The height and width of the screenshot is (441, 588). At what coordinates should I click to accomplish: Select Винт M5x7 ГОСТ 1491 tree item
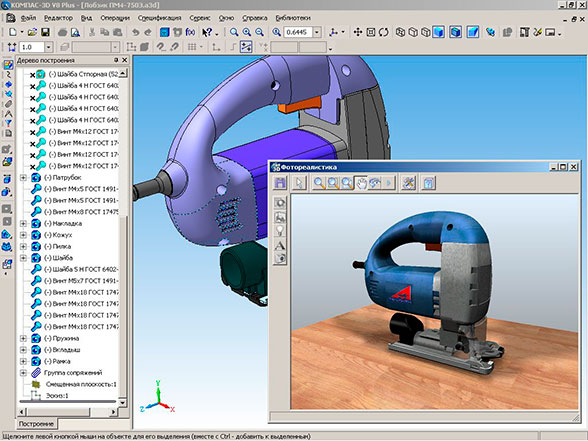pyautogui.click(x=81, y=281)
